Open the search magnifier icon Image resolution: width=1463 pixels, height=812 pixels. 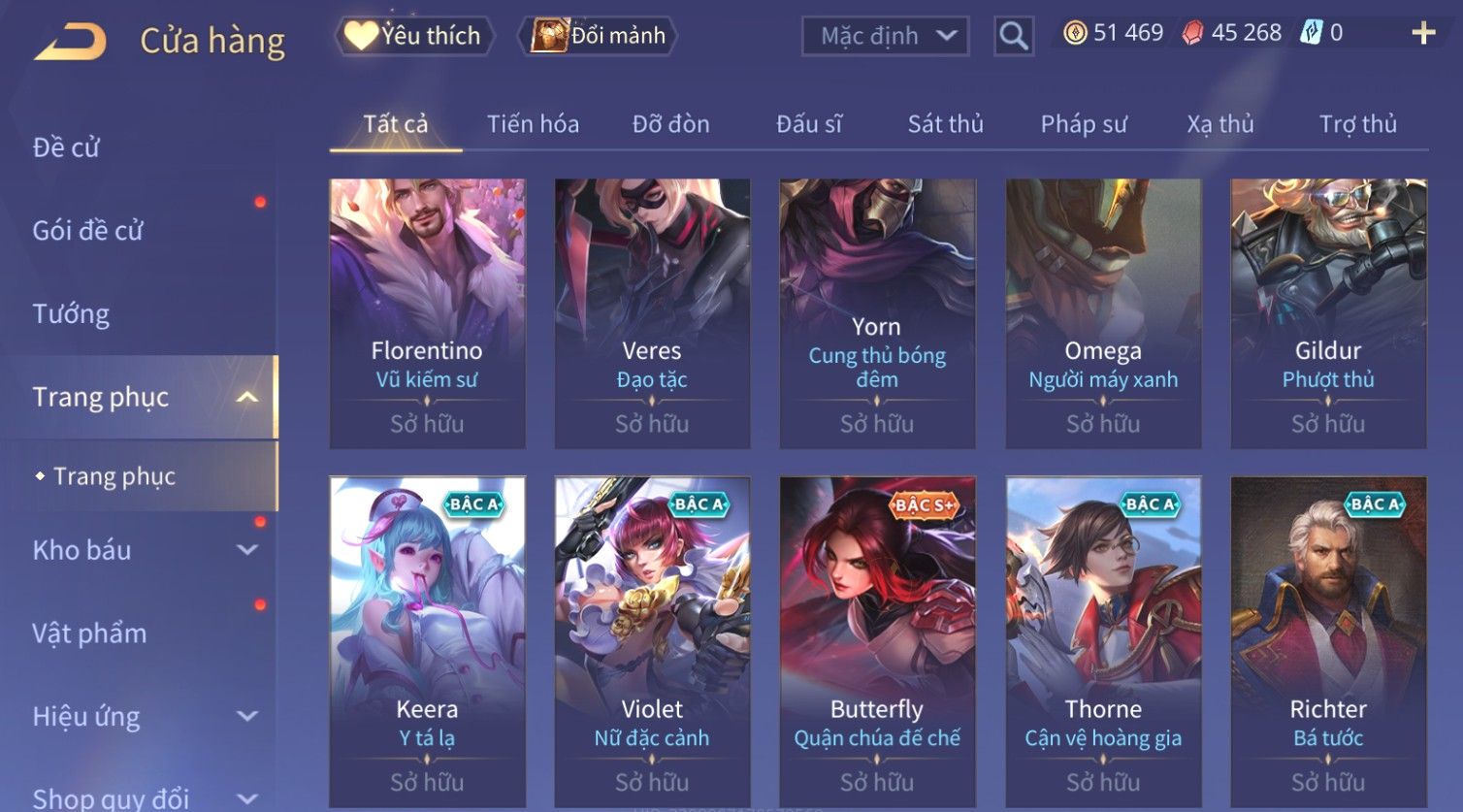tap(1013, 36)
